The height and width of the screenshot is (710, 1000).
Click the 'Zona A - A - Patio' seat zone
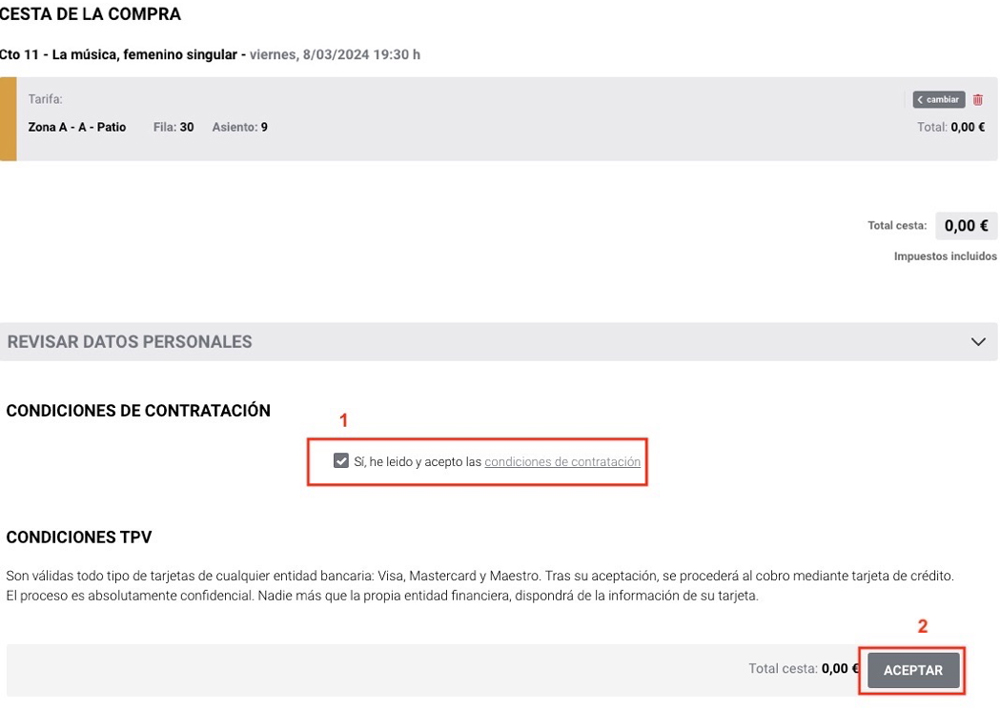pos(77,127)
